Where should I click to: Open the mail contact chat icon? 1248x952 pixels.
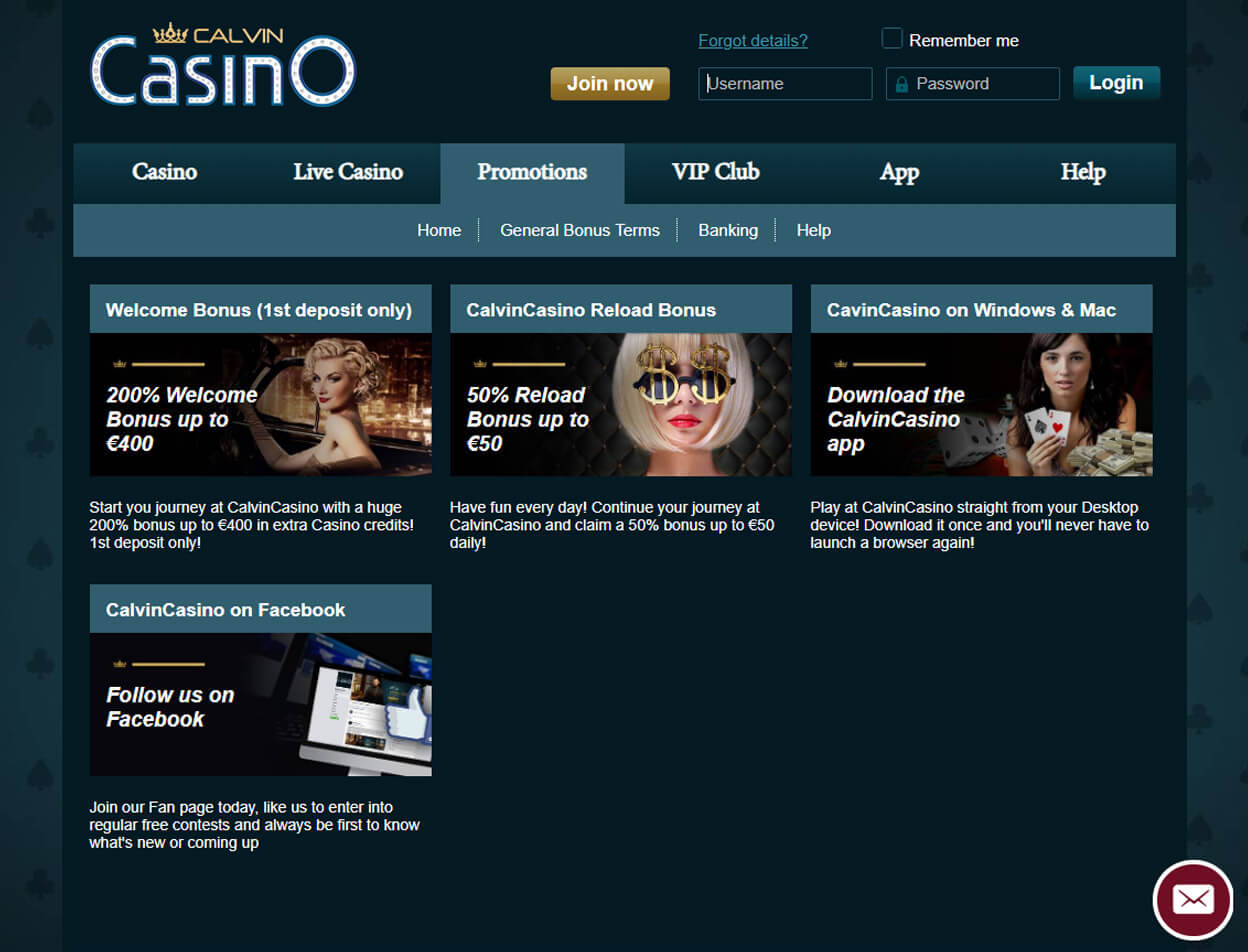(x=1193, y=899)
